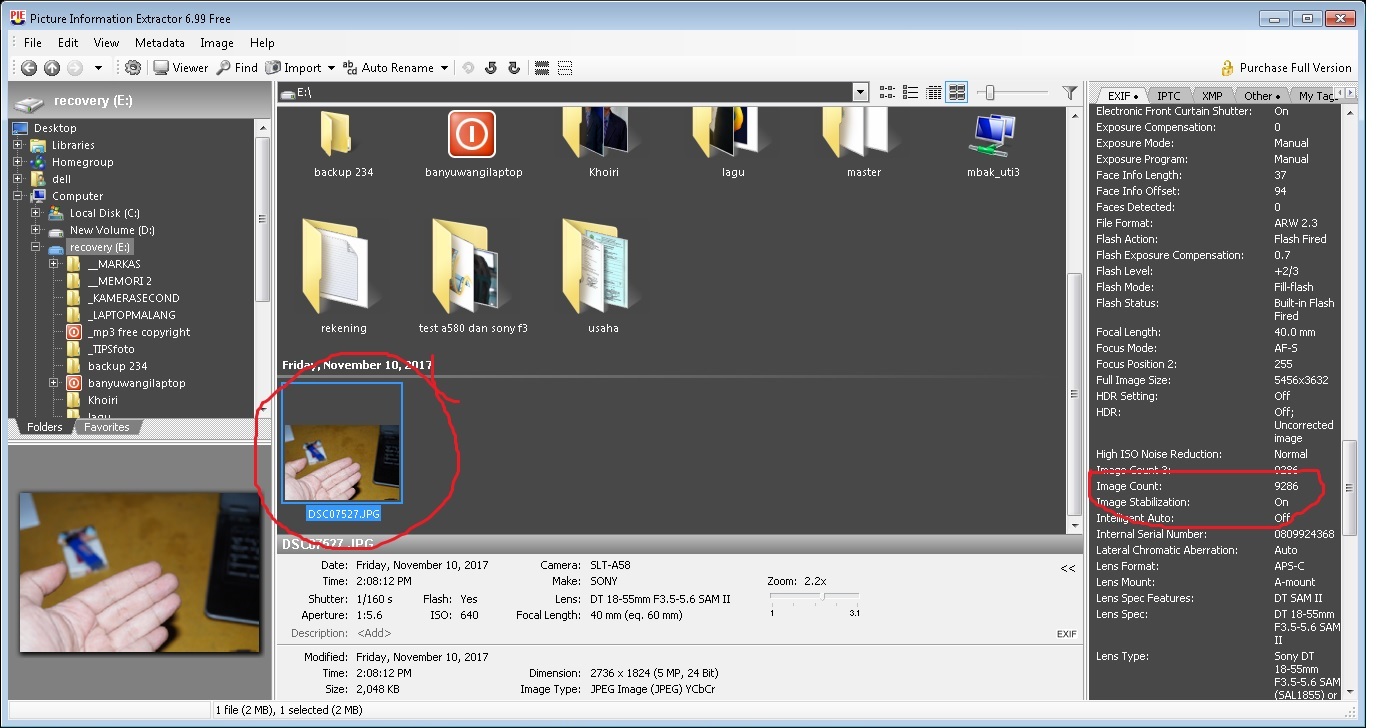The width and height of the screenshot is (1384, 728).
Task: Expand the Local Disk (C:) tree node
Action: click(x=36, y=213)
